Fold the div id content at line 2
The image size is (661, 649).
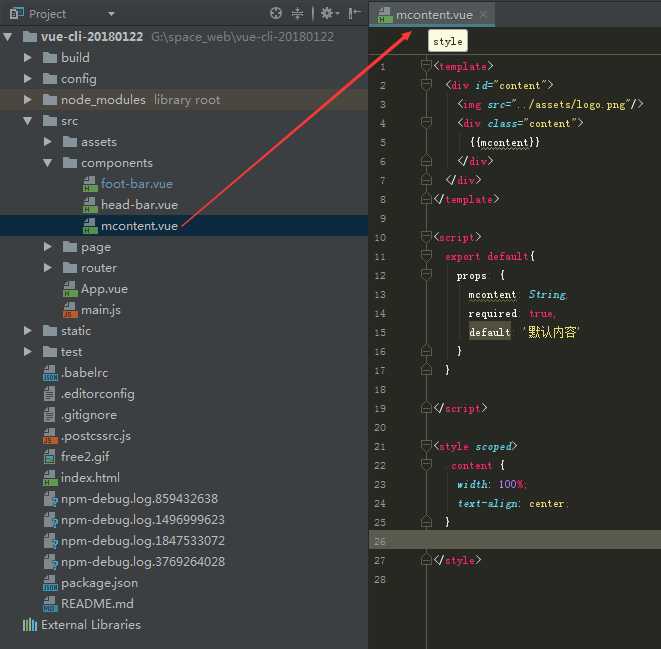pyautogui.click(x=426, y=85)
